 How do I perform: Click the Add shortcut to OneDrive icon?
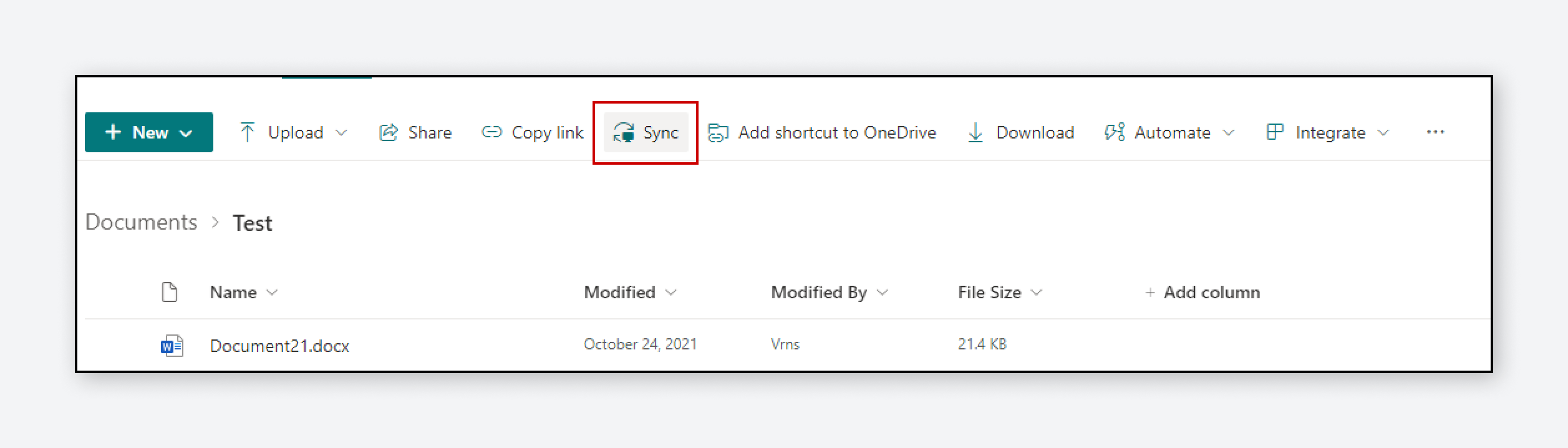(719, 132)
